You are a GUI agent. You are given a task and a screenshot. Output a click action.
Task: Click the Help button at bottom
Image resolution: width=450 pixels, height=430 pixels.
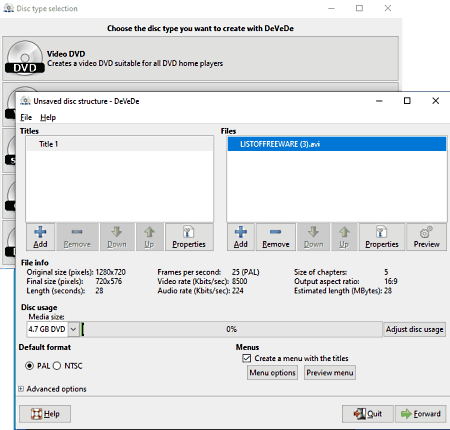point(45,414)
